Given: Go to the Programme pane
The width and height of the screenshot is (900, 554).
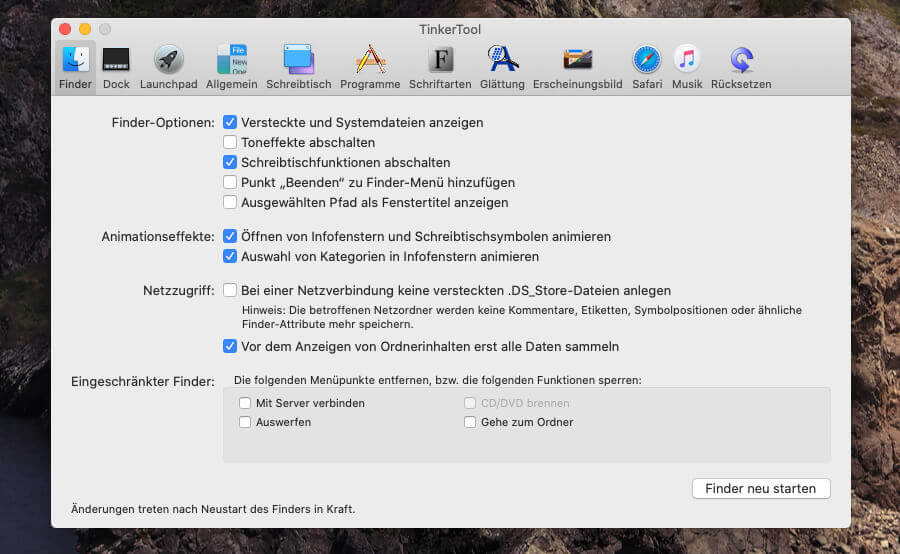Looking at the screenshot, I should [370, 67].
